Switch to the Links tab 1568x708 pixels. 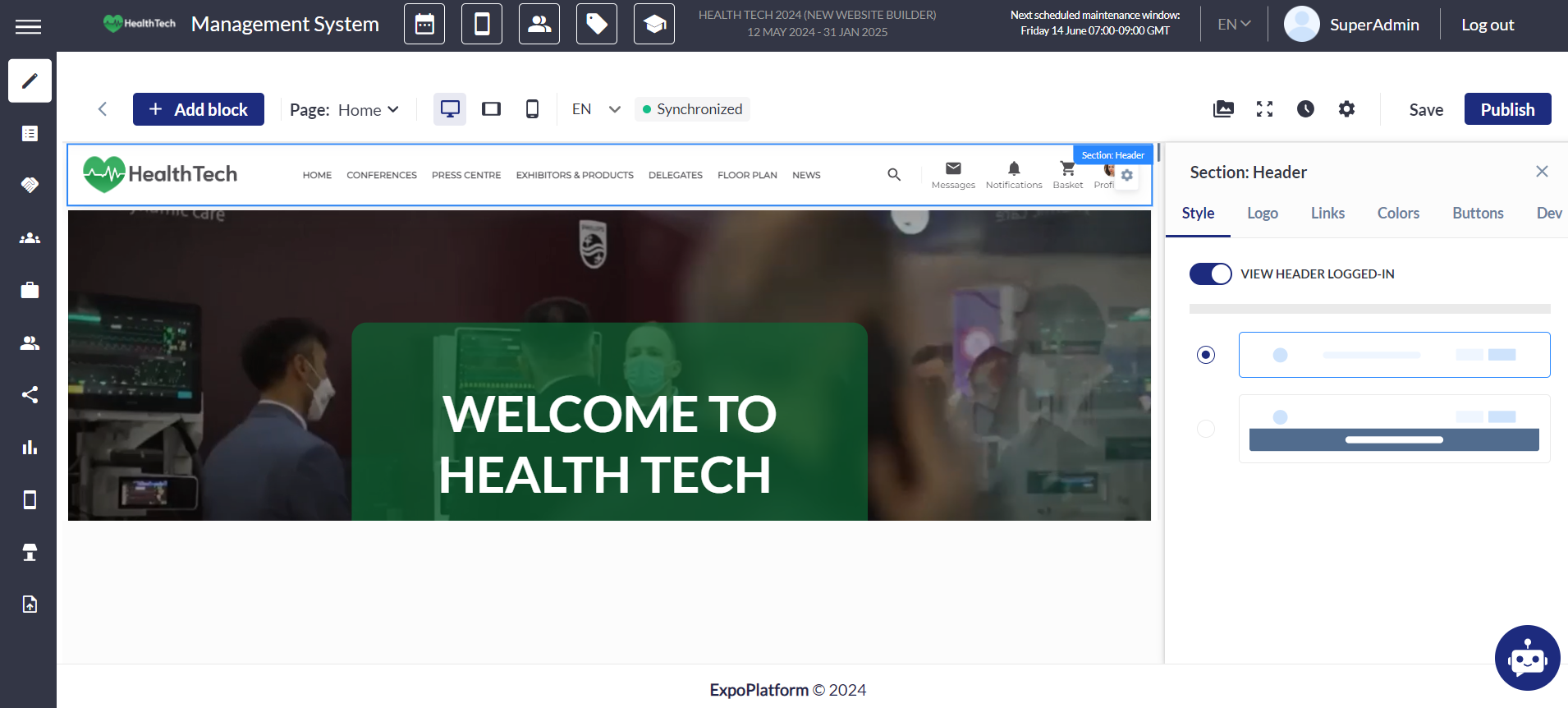click(x=1327, y=214)
